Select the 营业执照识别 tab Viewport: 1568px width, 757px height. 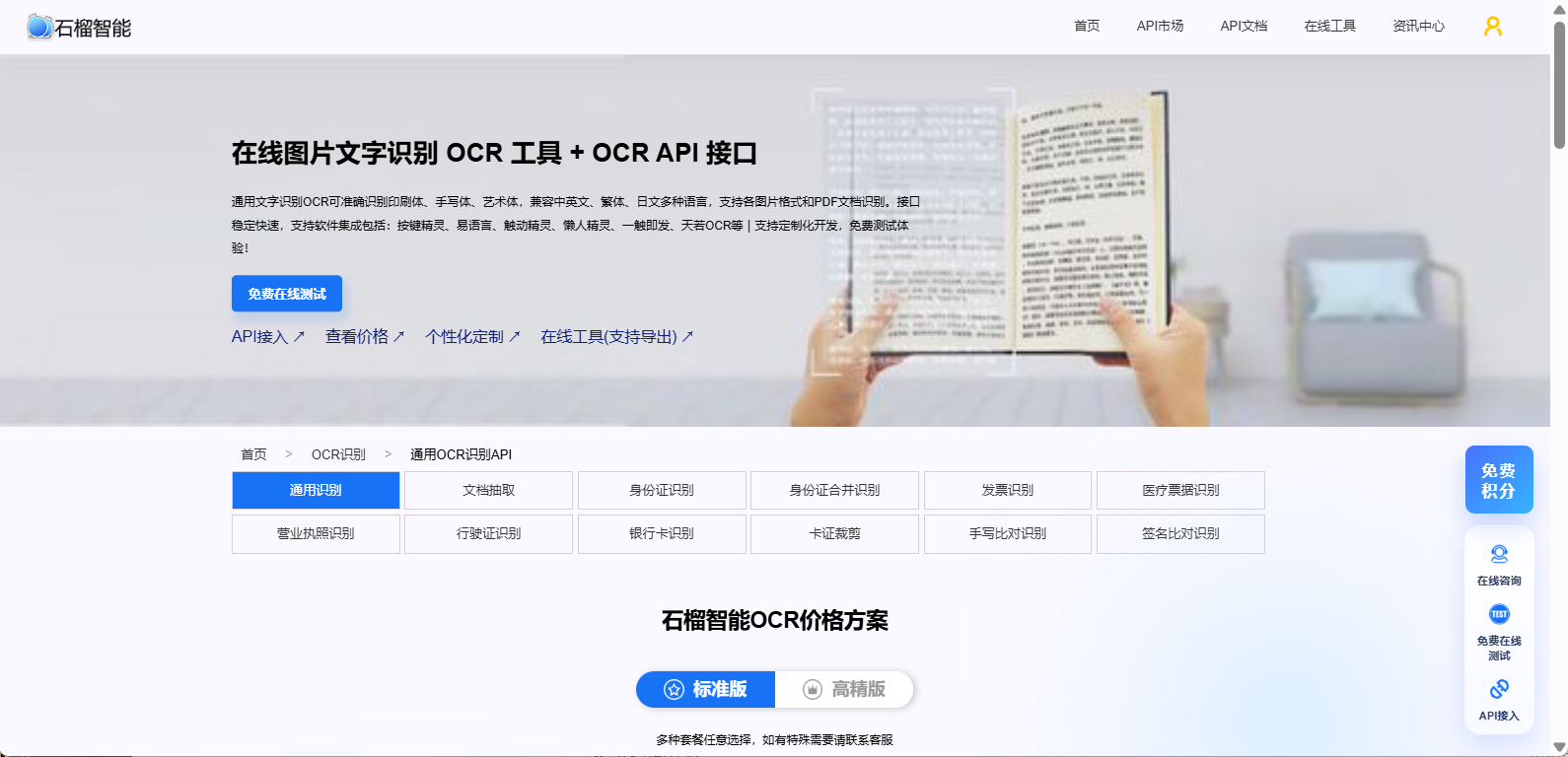(x=316, y=534)
